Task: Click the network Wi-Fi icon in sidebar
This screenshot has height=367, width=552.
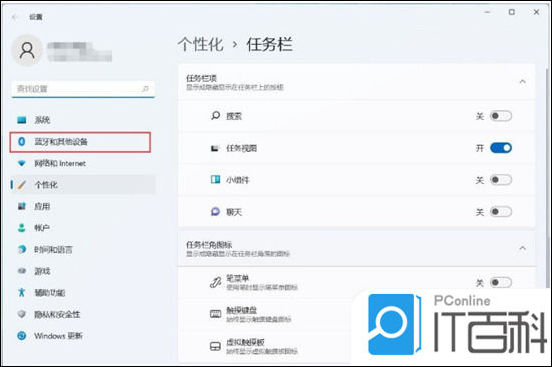Action: 22,163
